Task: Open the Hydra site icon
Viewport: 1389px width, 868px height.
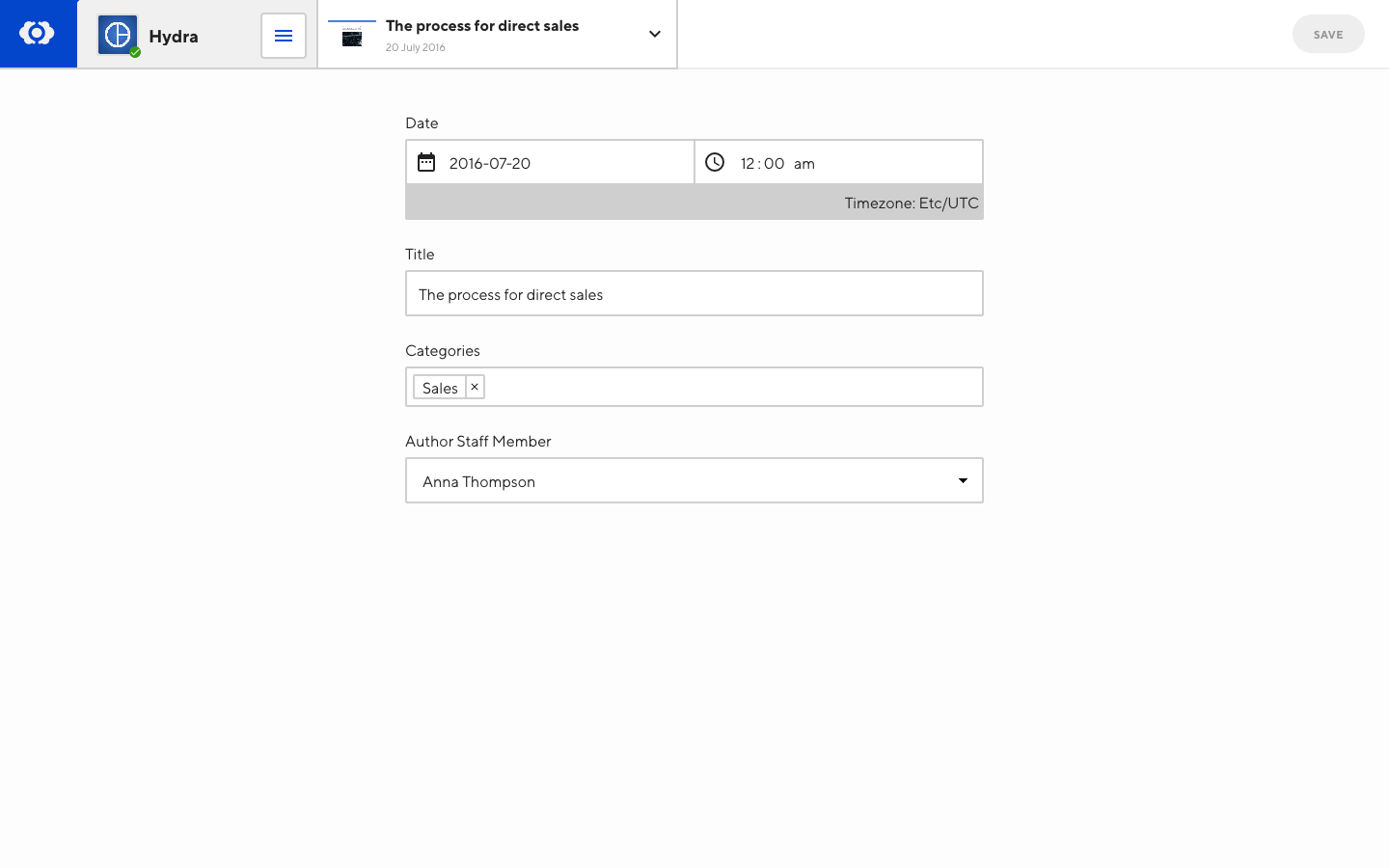Action: 118,36
